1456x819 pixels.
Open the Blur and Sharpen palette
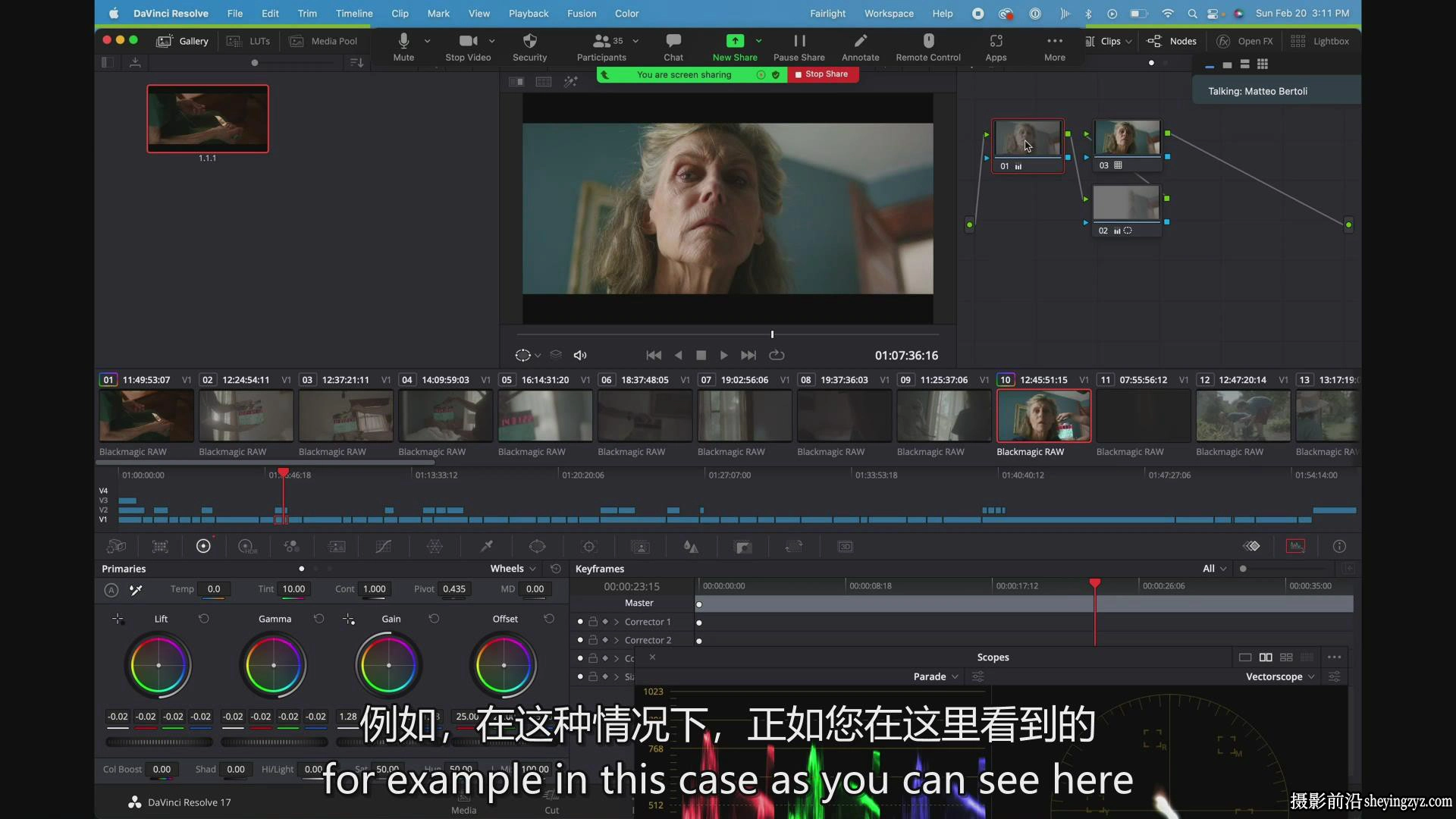coord(691,546)
